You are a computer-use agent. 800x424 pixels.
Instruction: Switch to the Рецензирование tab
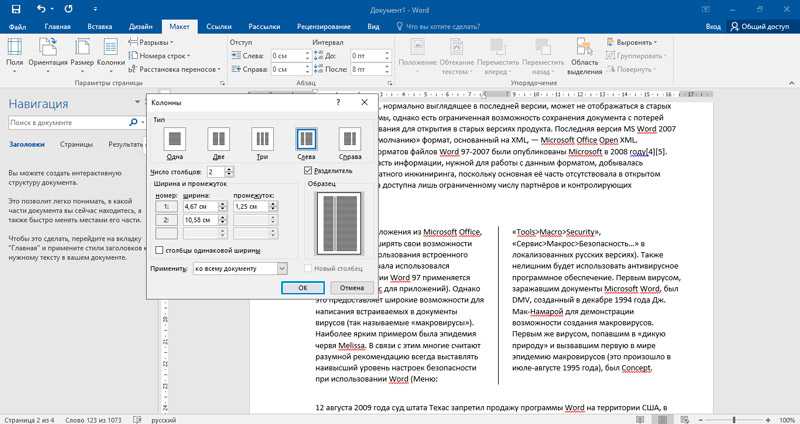pyautogui.click(x=324, y=27)
